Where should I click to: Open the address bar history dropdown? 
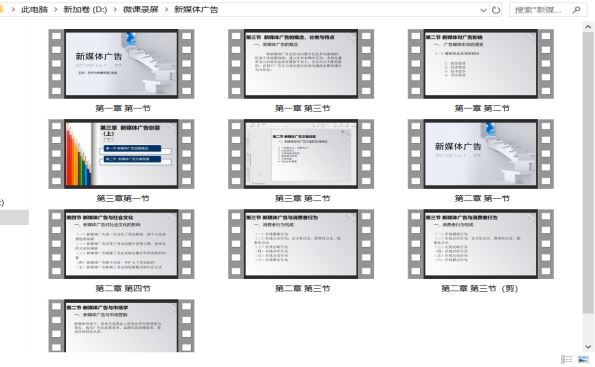point(483,10)
